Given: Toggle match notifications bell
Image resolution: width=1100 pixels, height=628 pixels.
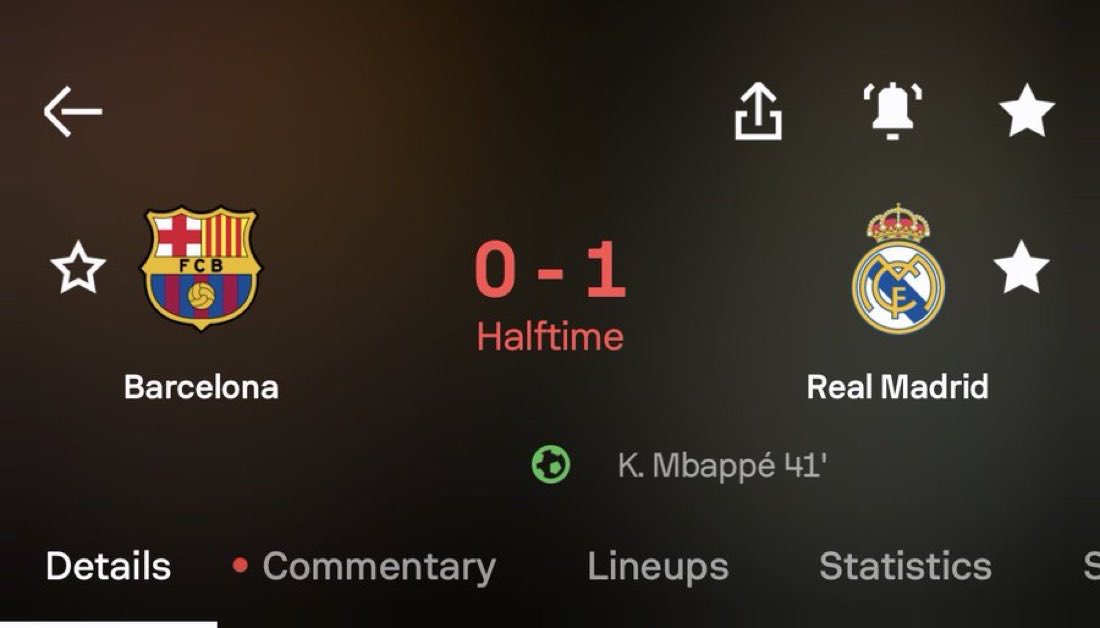Looking at the screenshot, I should click(x=892, y=111).
